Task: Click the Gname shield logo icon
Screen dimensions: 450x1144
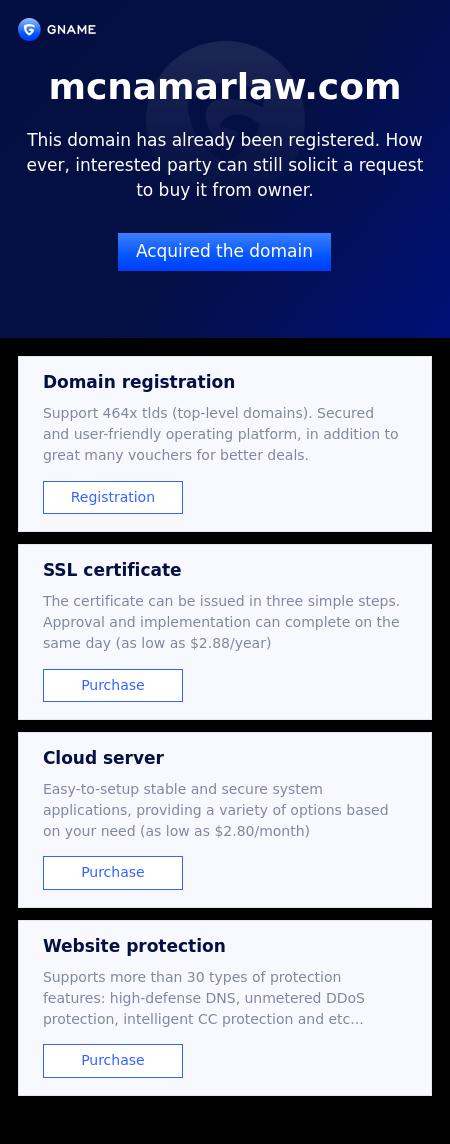Action: 29,29
